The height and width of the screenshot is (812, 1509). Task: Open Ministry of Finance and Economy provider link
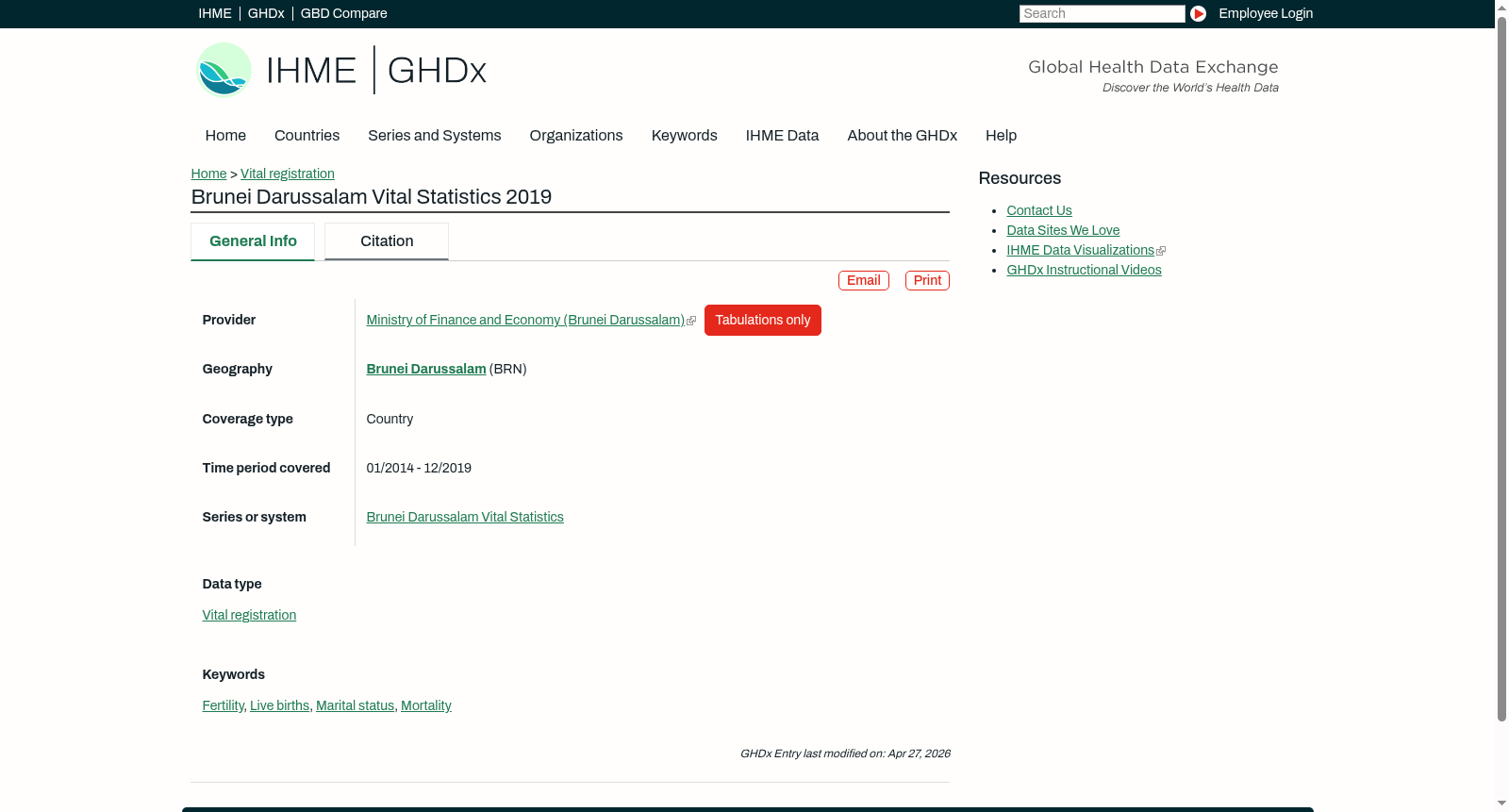click(525, 321)
